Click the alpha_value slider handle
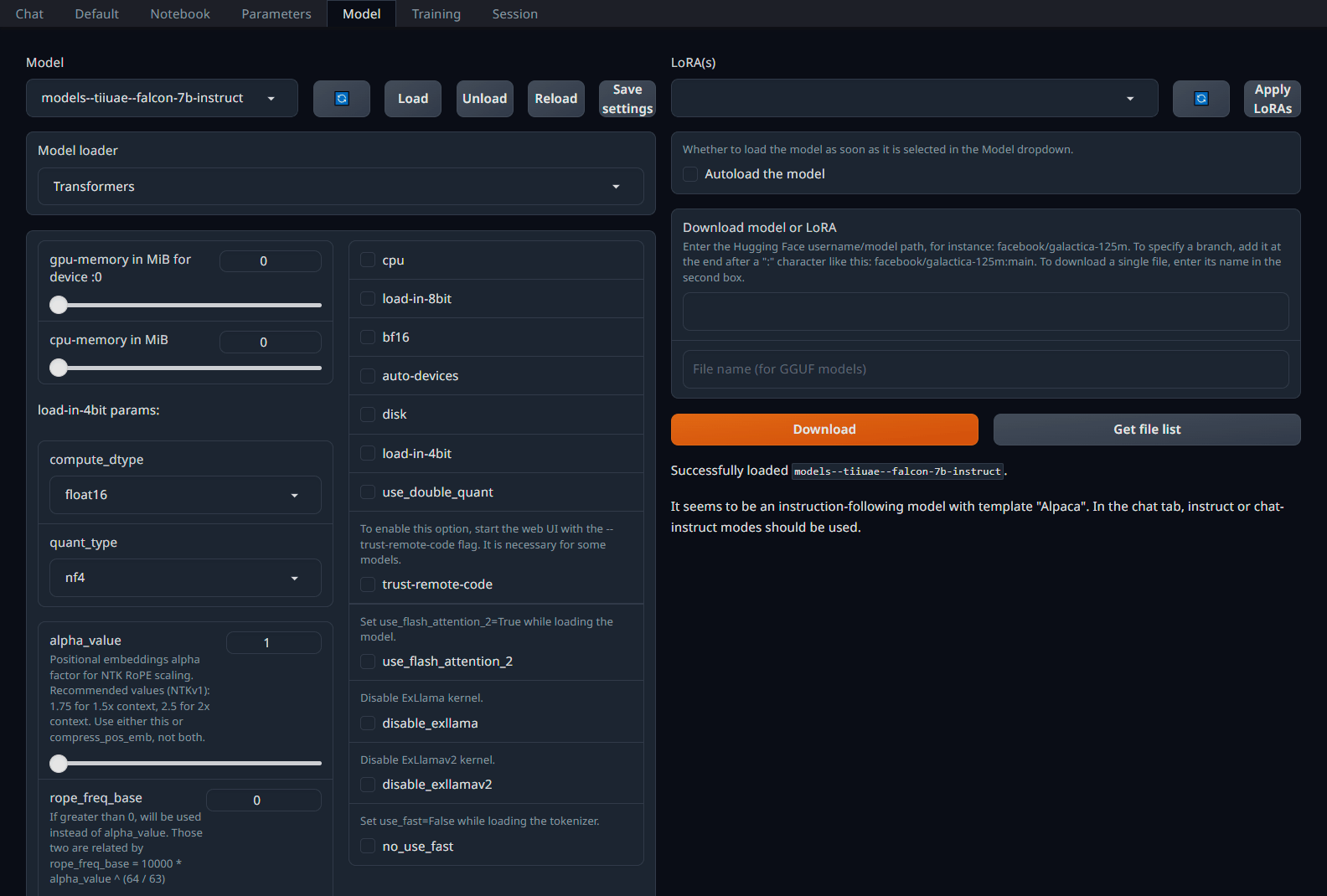Screen dimensions: 1327x896 coord(59,763)
